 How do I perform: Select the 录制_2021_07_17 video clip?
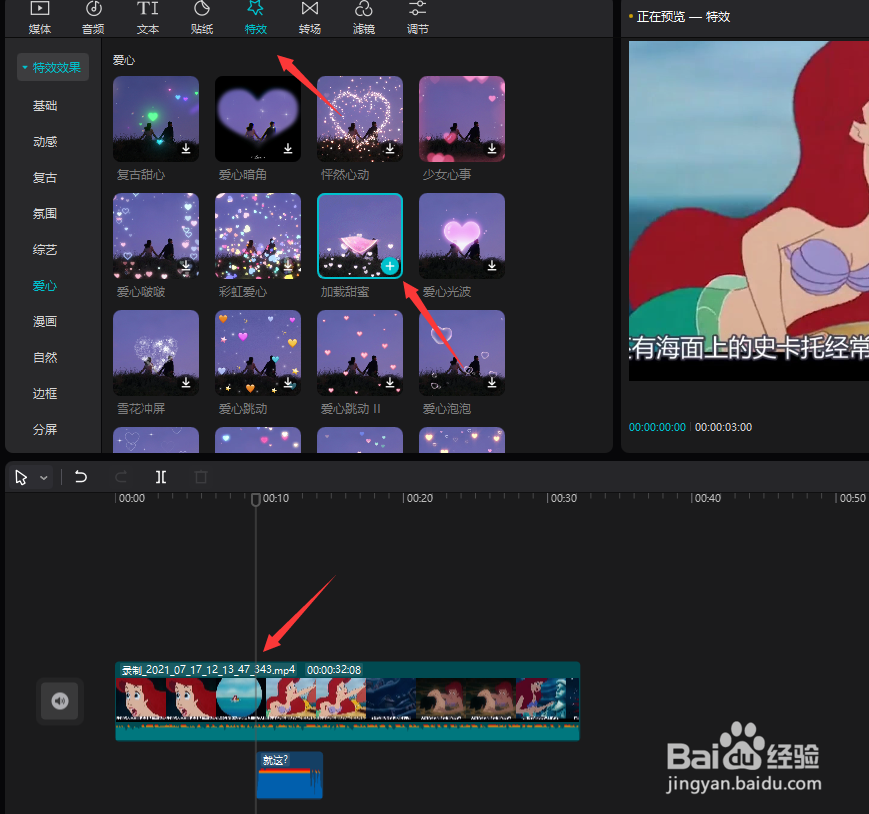coord(347,701)
